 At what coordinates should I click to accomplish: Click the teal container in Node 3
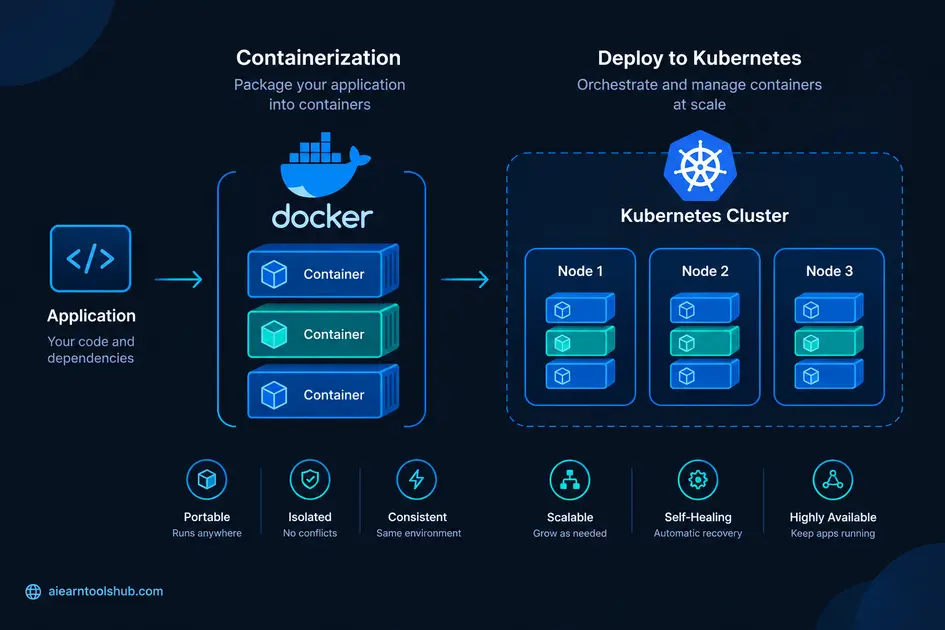pos(829,341)
